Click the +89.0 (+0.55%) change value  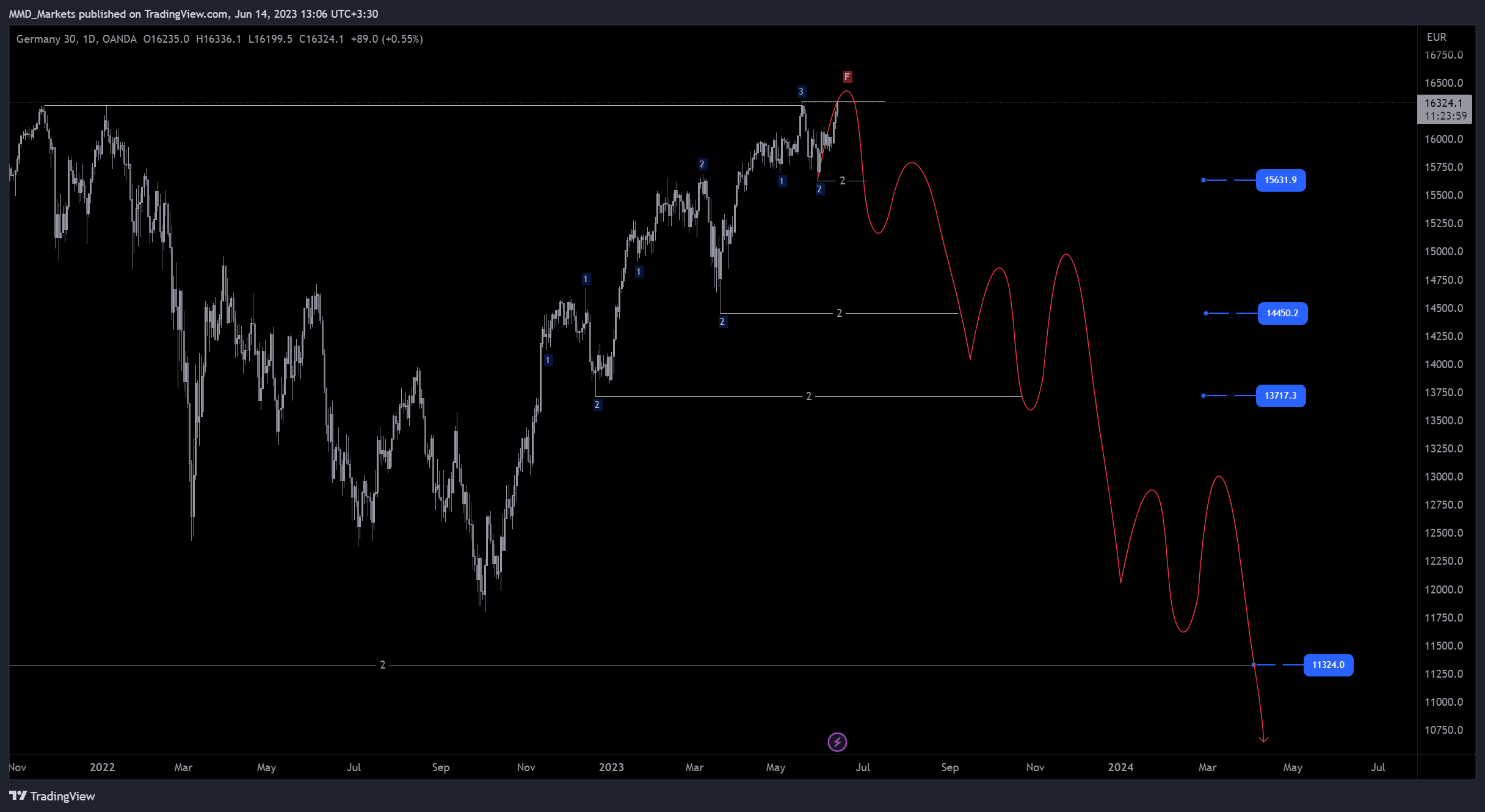[387, 39]
